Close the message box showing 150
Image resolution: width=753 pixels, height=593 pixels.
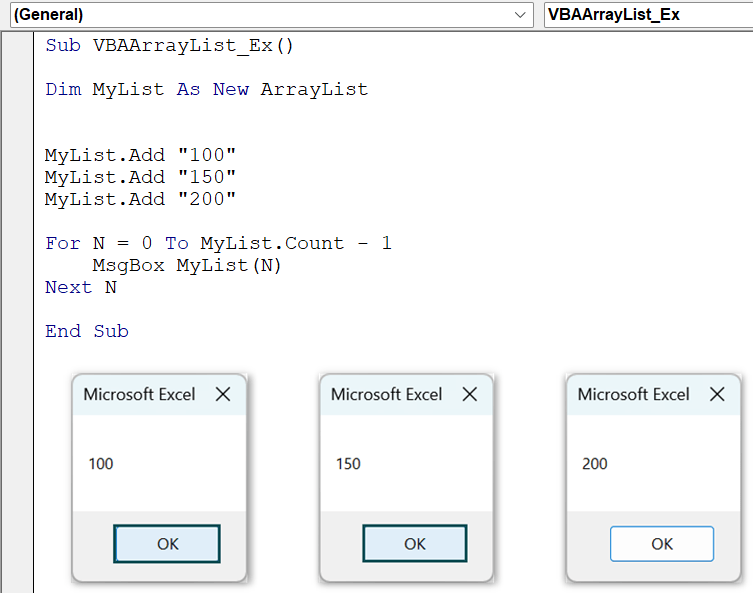tap(470, 394)
